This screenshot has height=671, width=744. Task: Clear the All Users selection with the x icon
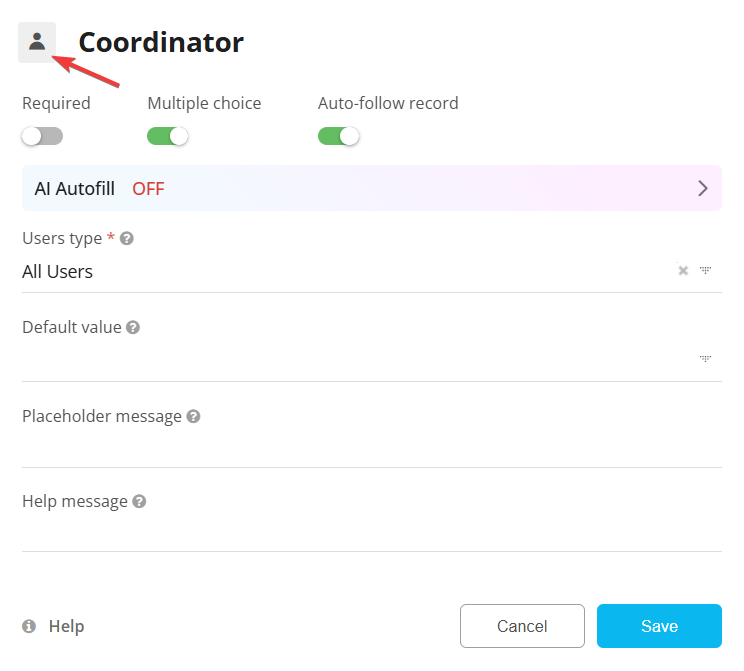click(x=683, y=271)
